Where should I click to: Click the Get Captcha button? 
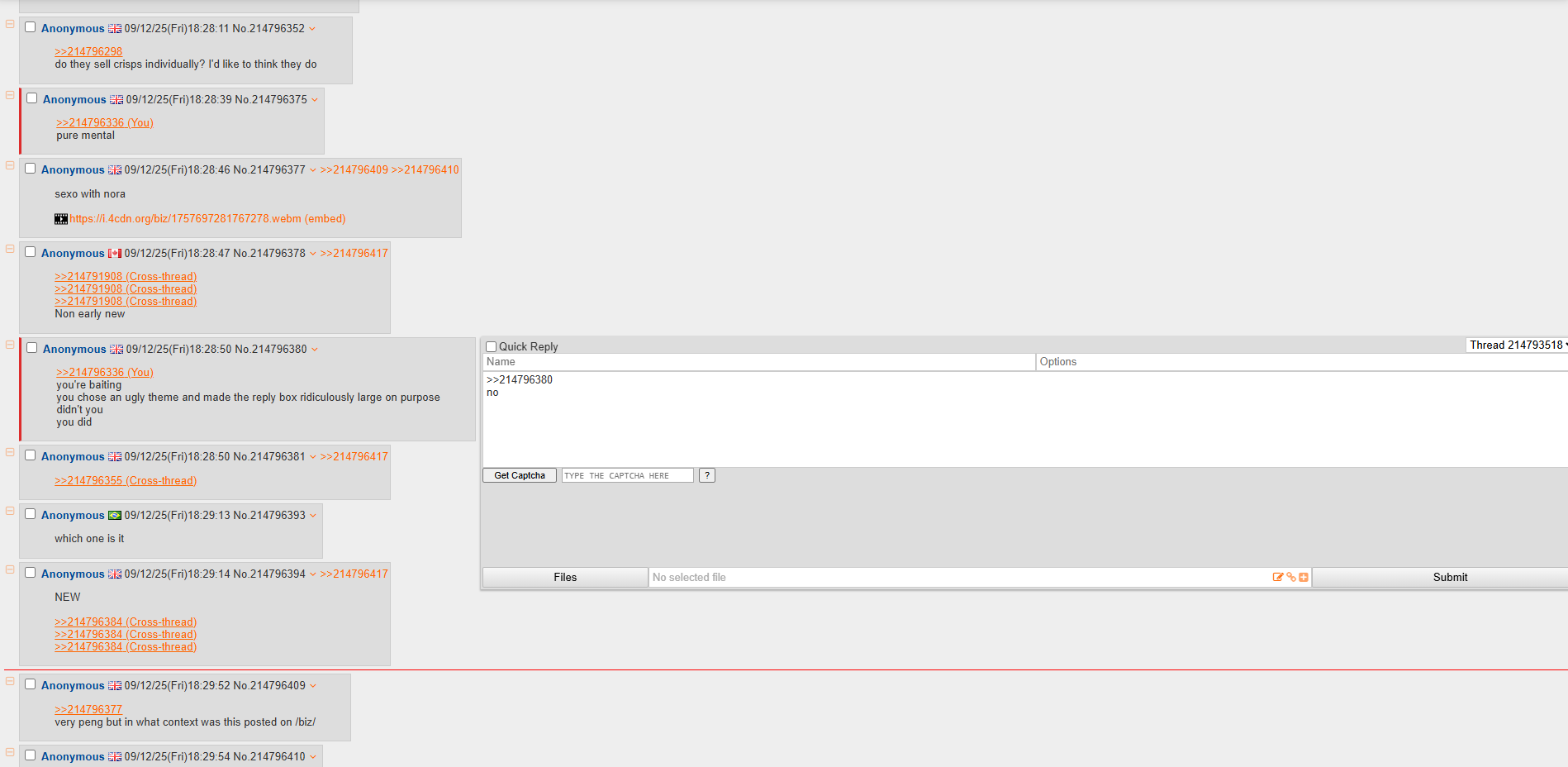point(520,475)
